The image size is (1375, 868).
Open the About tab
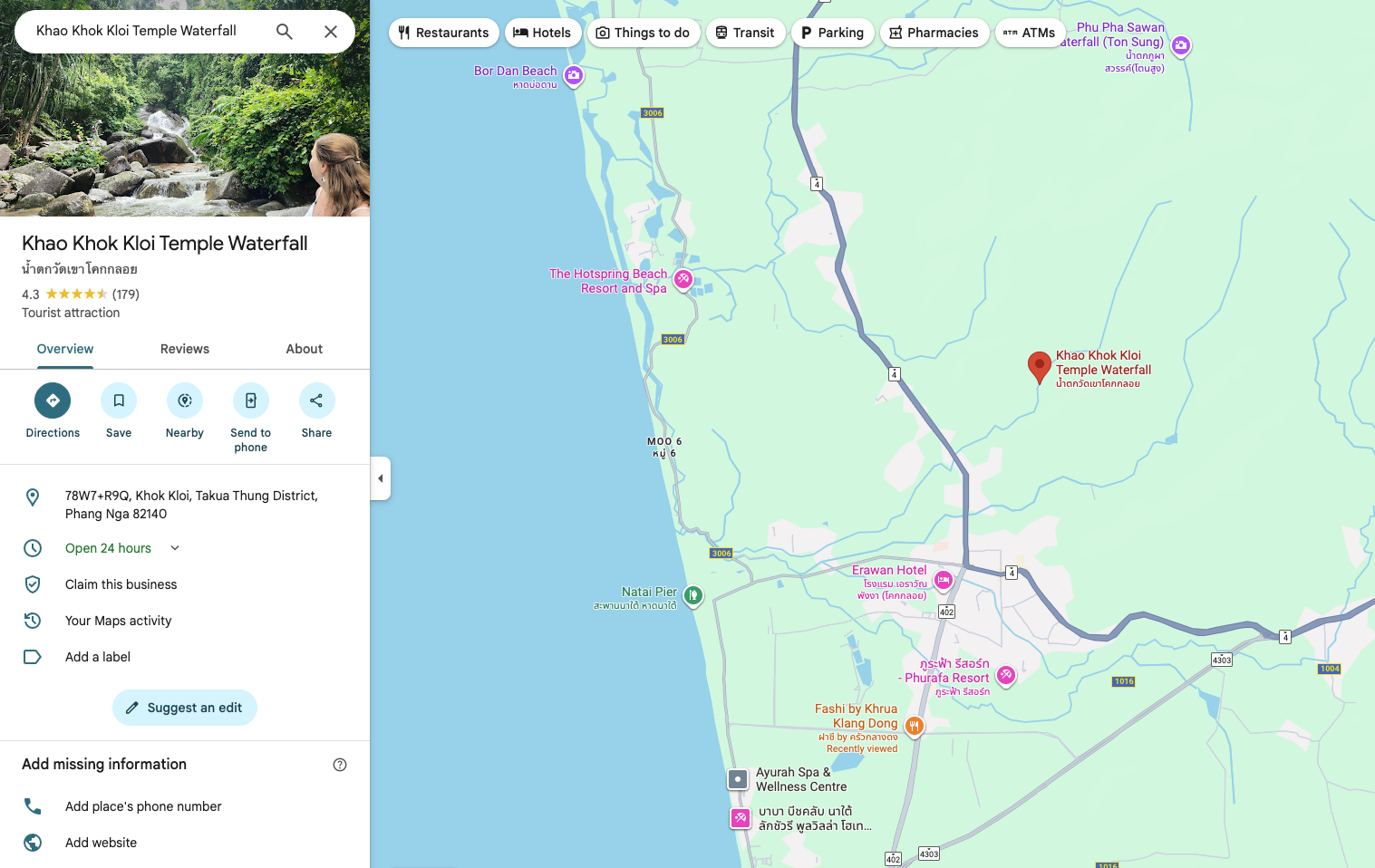tap(305, 349)
